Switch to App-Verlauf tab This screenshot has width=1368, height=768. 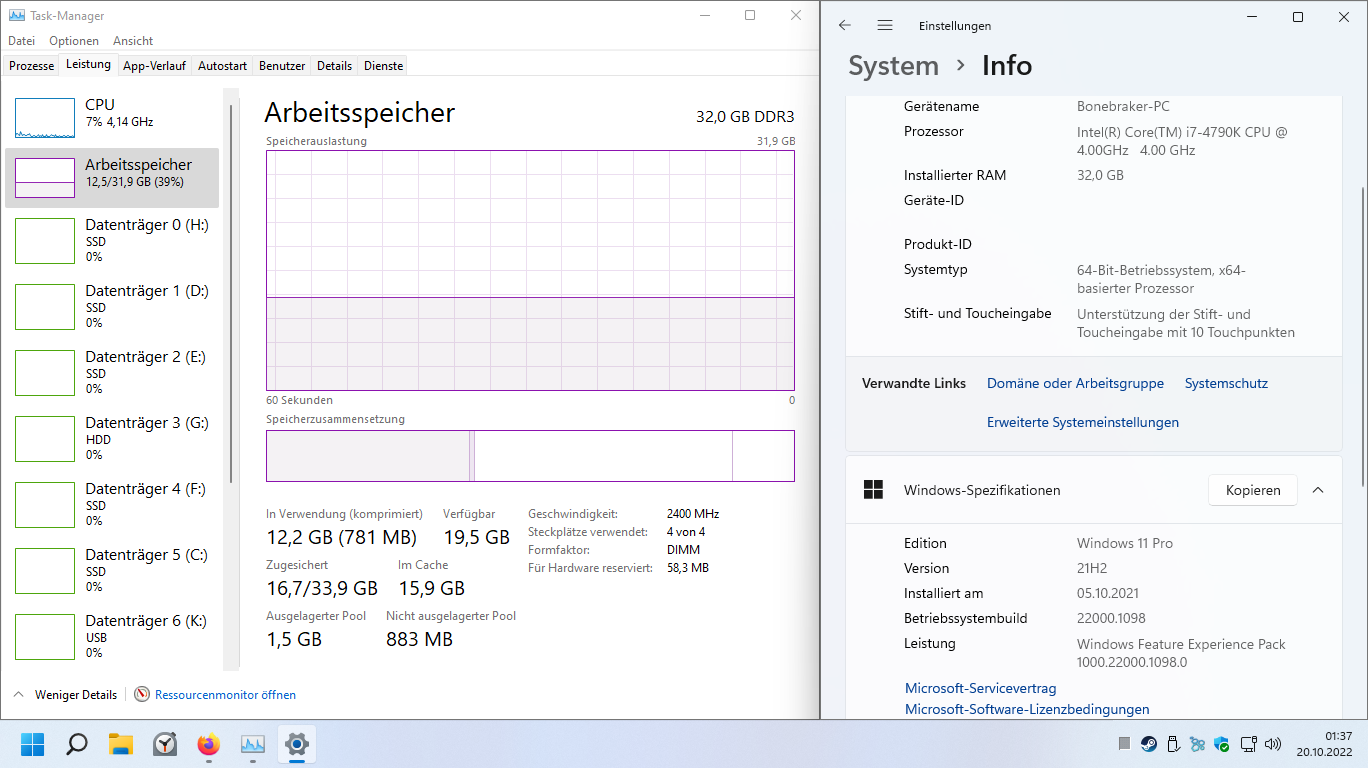(x=154, y=66)
